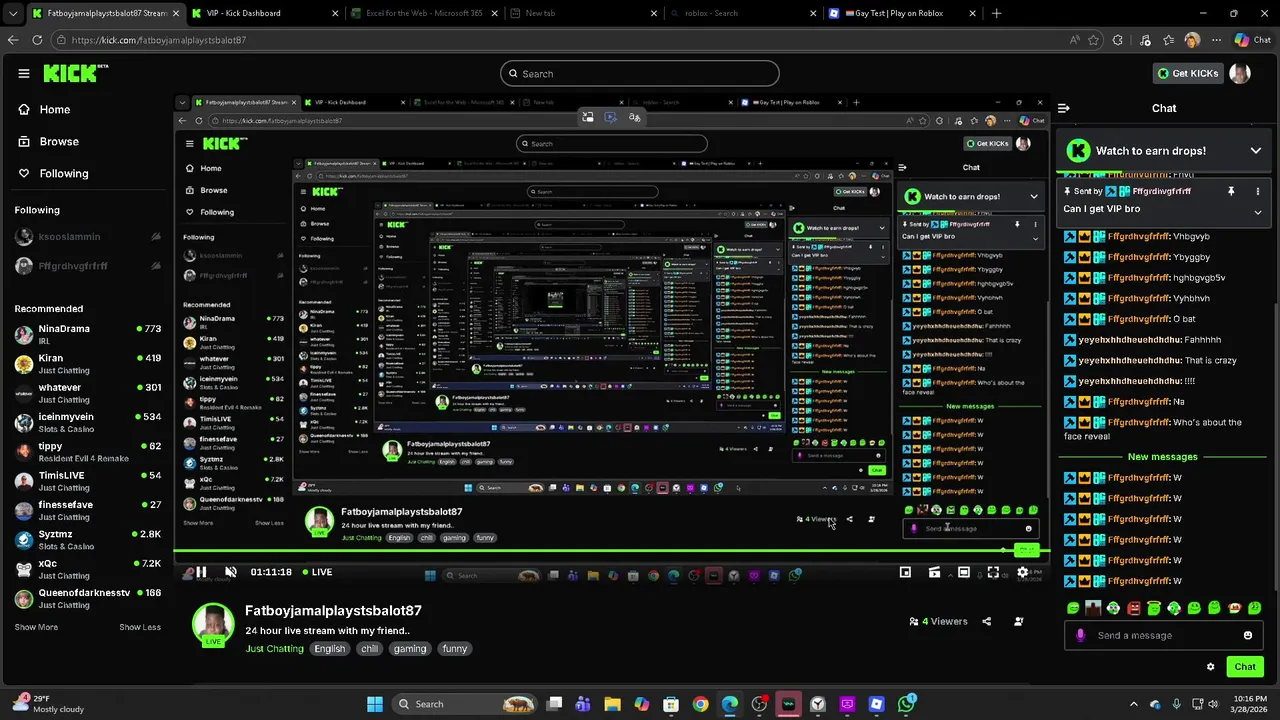Open the Kick sidebar hamburger menu
Image resolution: width=1280 pixels, height=720 pixels.
24,73
